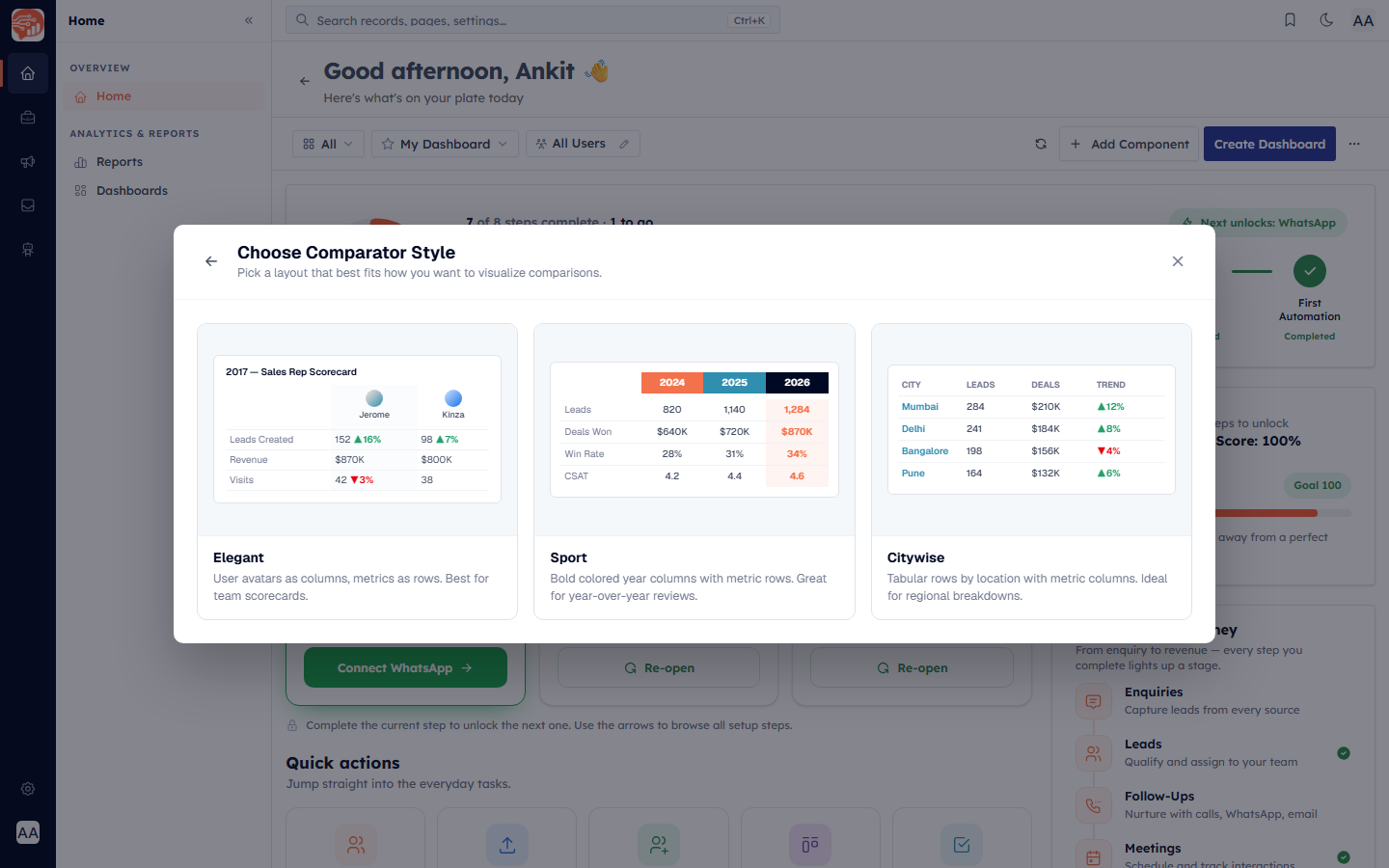Click the 2026 dark column header

click(x=797, y=382)
